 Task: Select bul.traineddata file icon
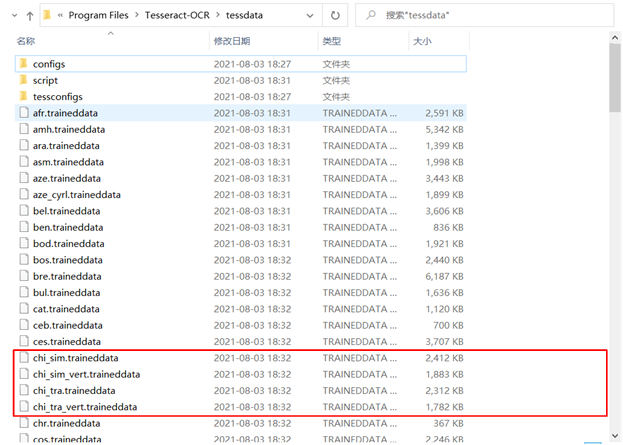pyautogui.click(x=24, y=292)
